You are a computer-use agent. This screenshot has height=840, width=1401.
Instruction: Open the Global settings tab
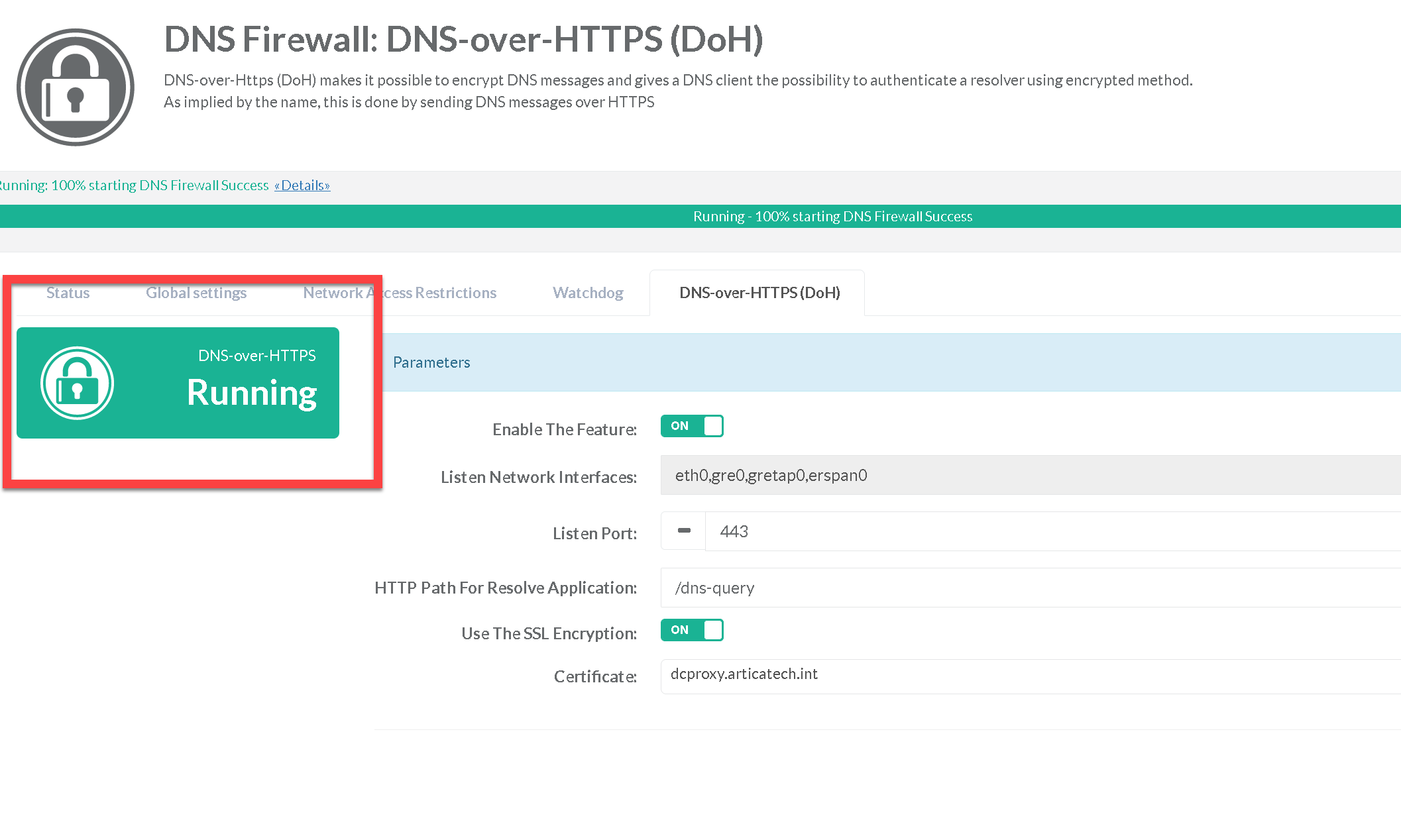[196, 293]
